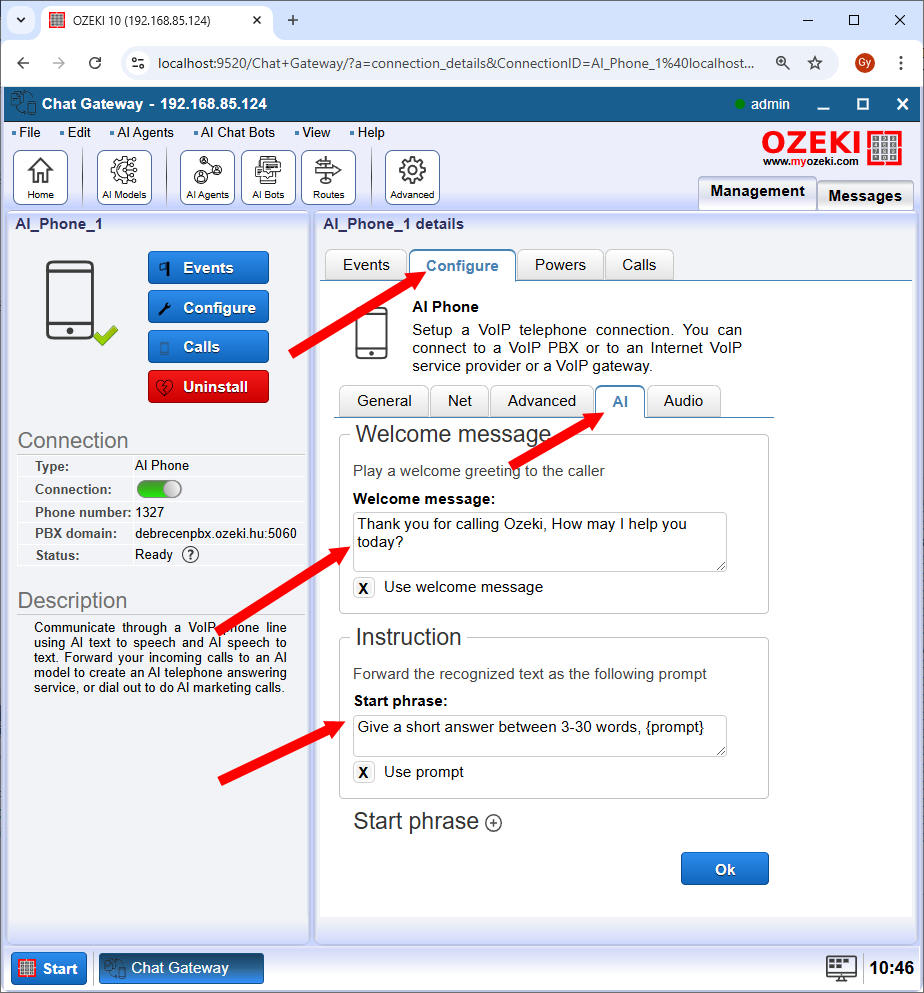
Task: Click the blue Events button
Action: [208, 268]
